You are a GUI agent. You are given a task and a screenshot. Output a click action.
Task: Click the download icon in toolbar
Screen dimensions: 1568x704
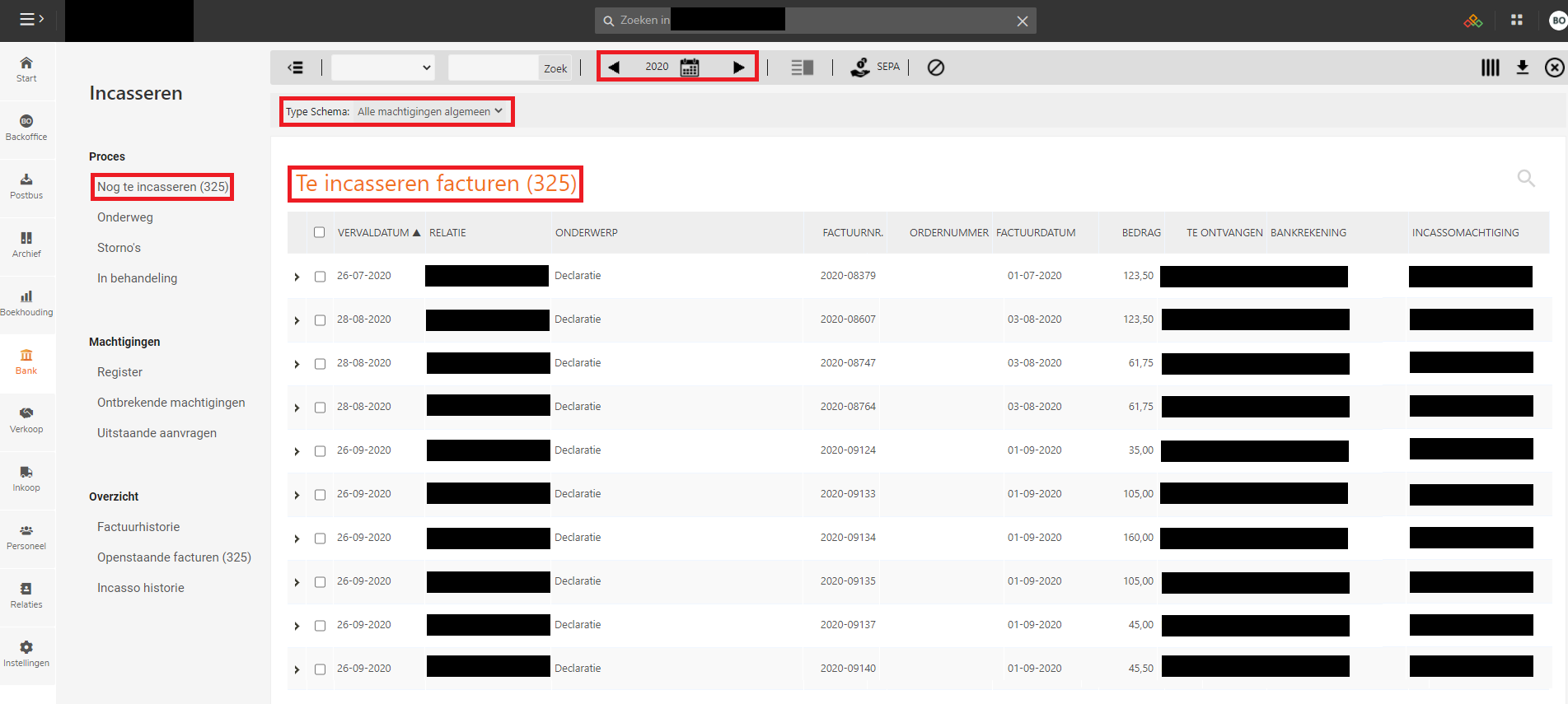coord(1522,68)
